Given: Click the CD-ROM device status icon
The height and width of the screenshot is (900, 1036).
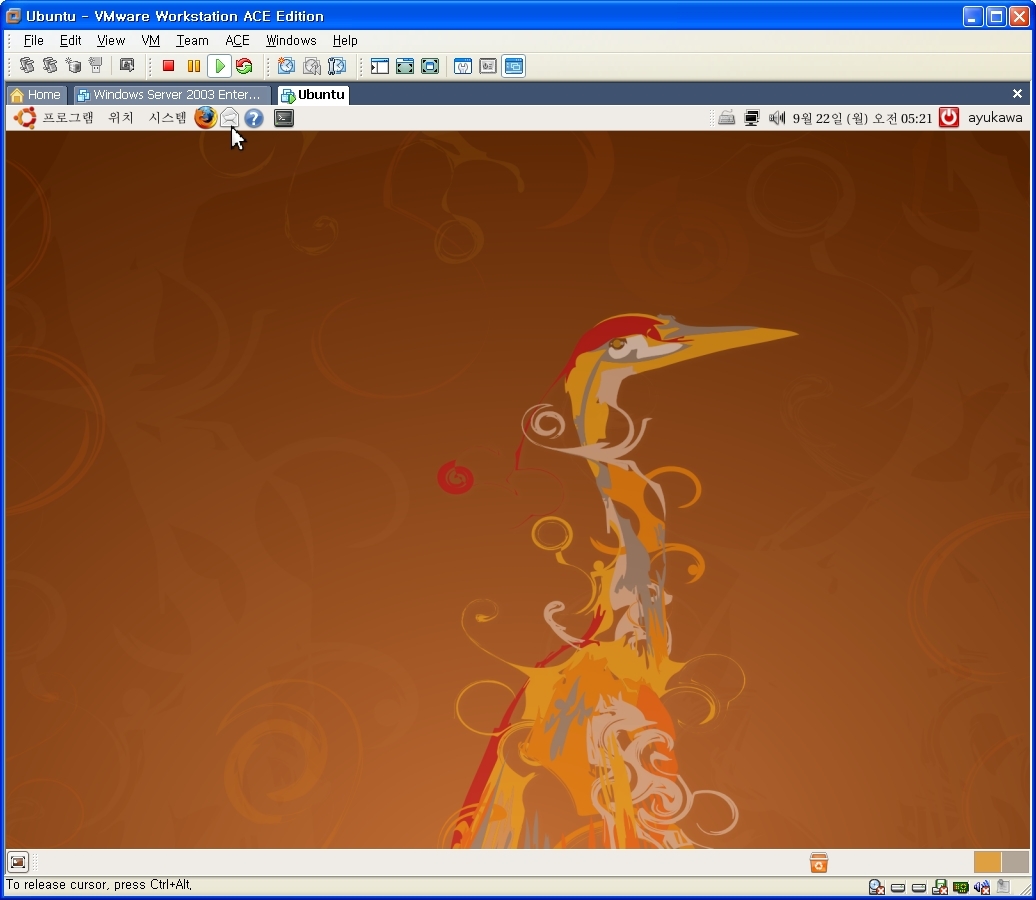Looking at the screenshot, I should pyautogui.click(x=877, y=887).
